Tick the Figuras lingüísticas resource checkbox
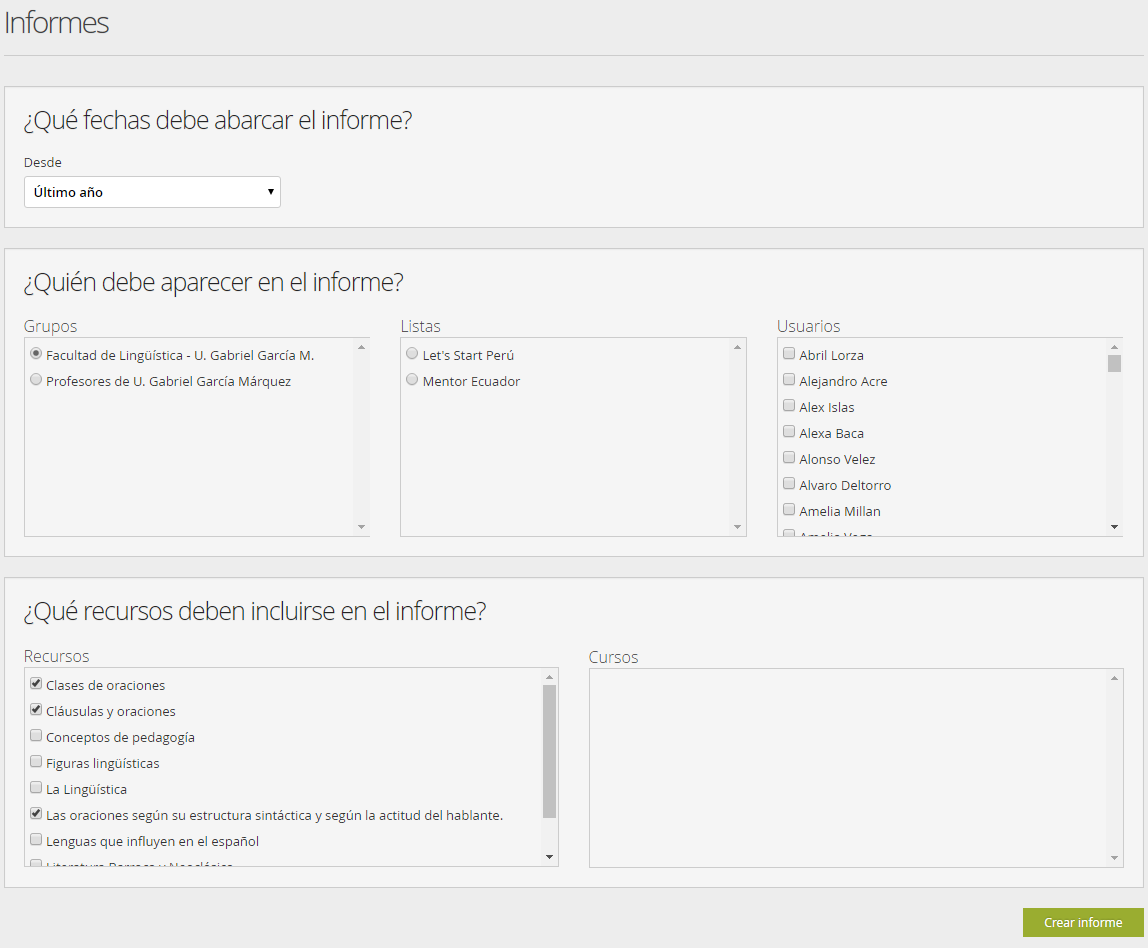 tap(37, 762)
